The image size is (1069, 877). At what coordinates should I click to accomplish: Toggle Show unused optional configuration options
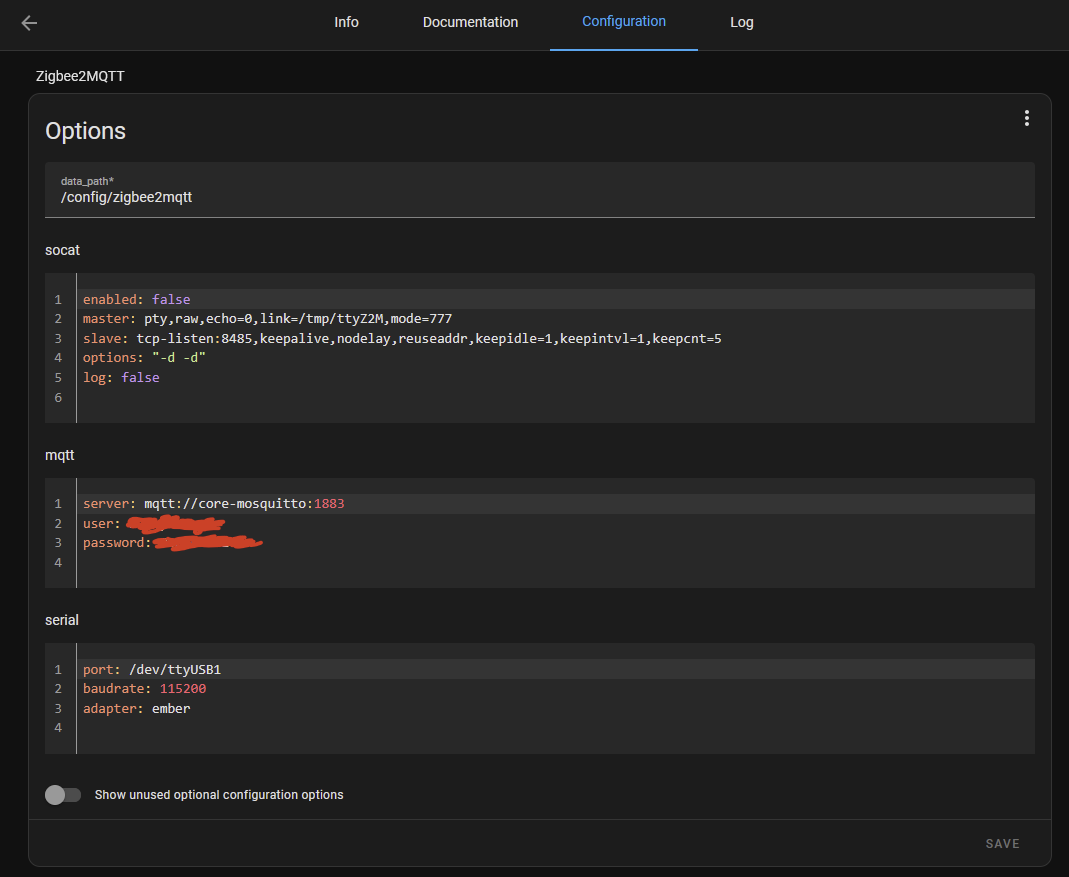(63, 794)
